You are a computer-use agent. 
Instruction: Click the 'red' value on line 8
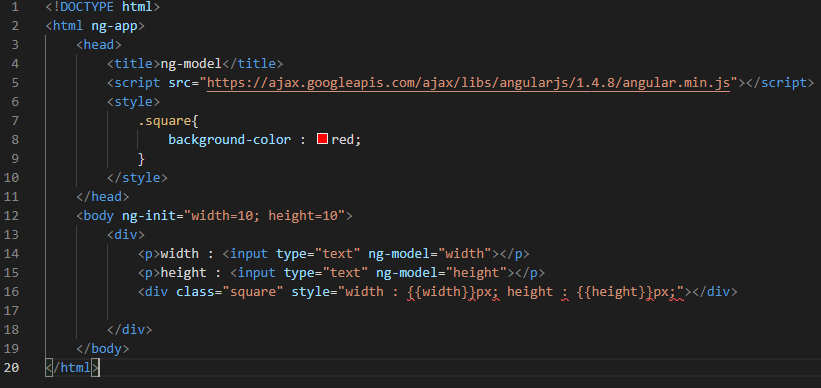tap(342, 140)
